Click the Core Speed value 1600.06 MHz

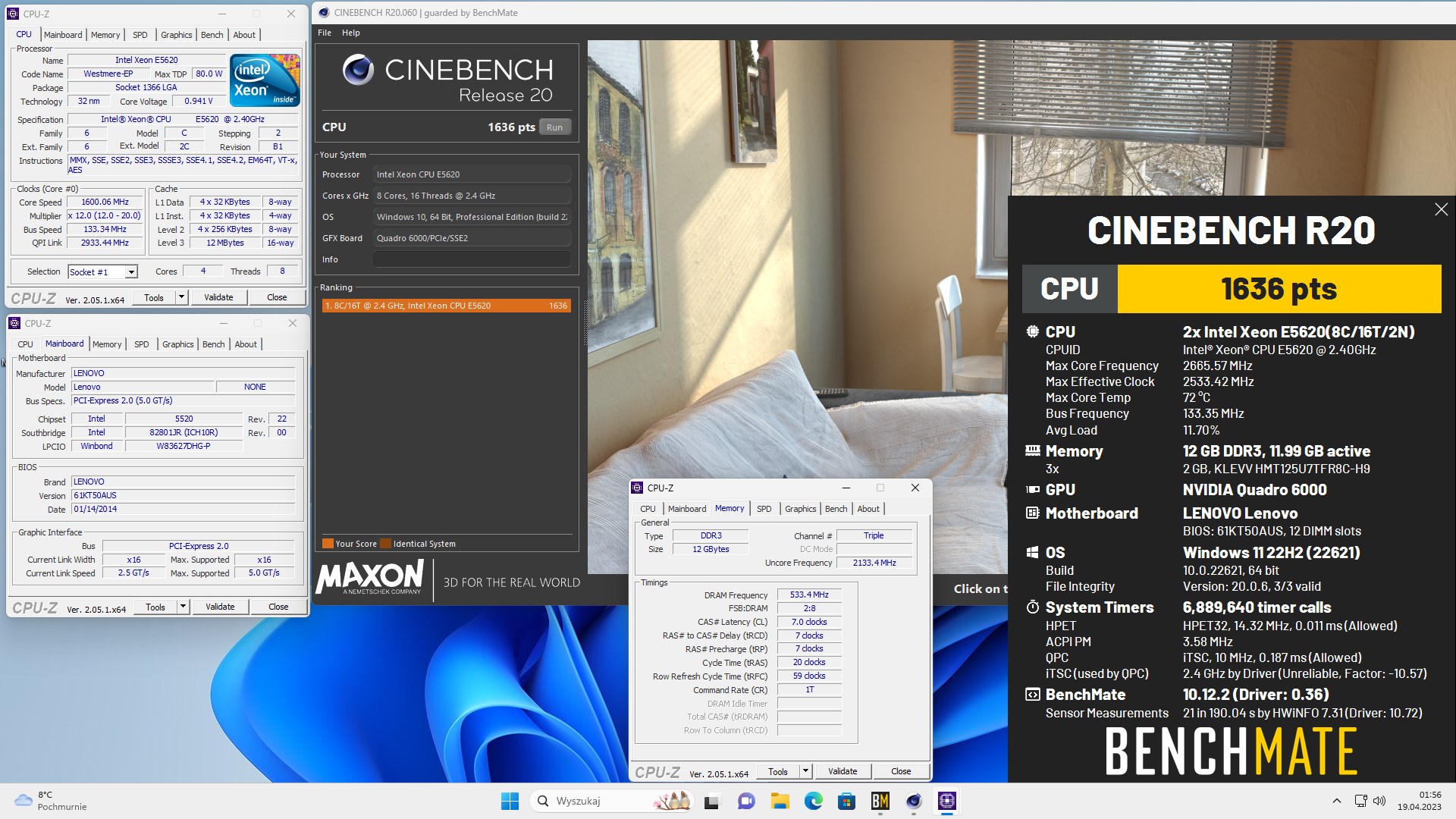pyautogui.click(x=105, y=202)
